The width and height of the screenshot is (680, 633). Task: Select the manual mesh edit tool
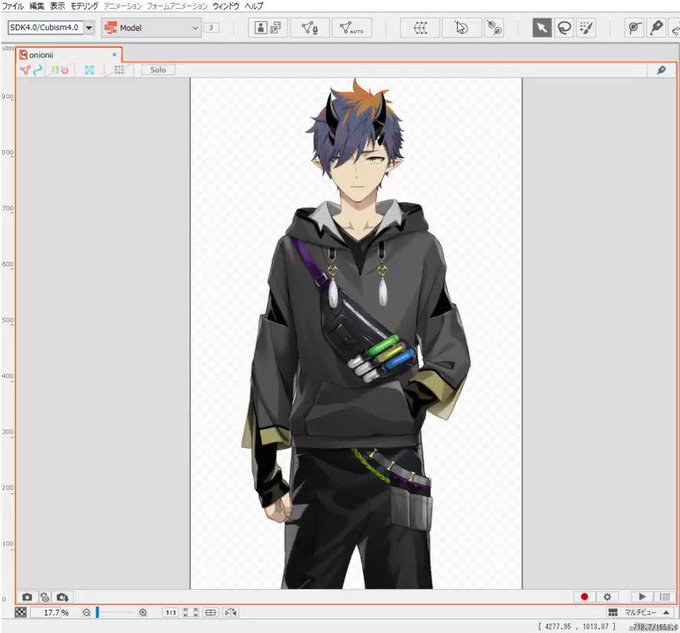click(x=310, y=28)
